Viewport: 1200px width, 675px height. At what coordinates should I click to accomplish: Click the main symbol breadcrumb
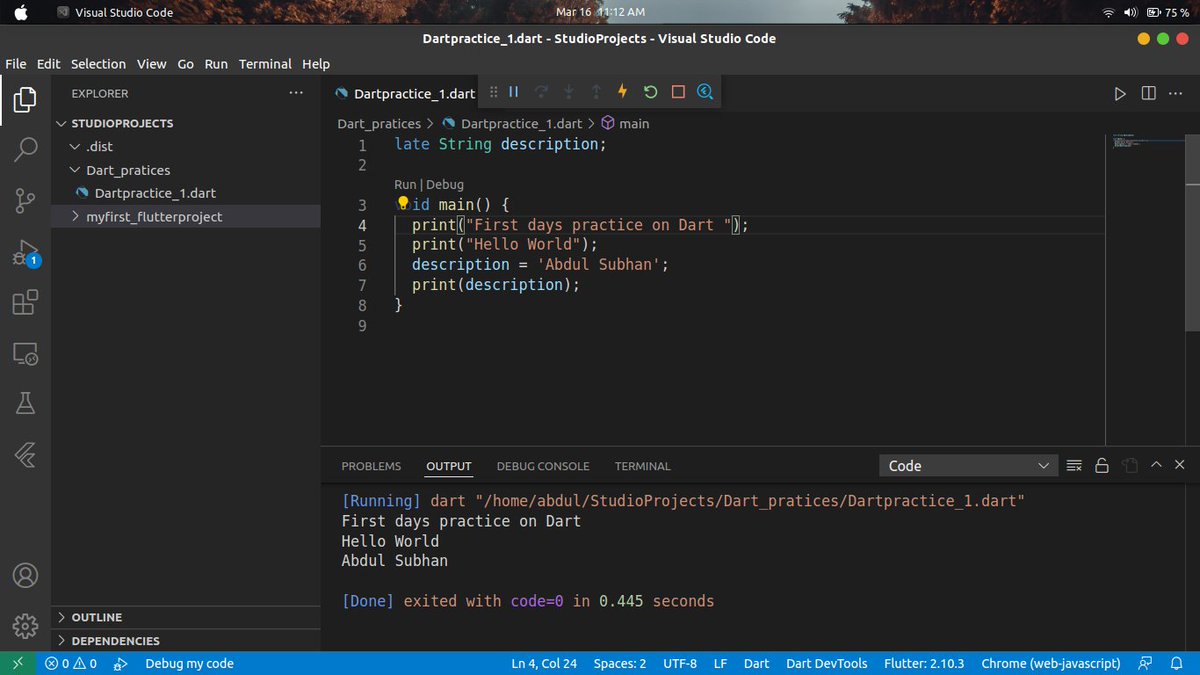(626, 124)
